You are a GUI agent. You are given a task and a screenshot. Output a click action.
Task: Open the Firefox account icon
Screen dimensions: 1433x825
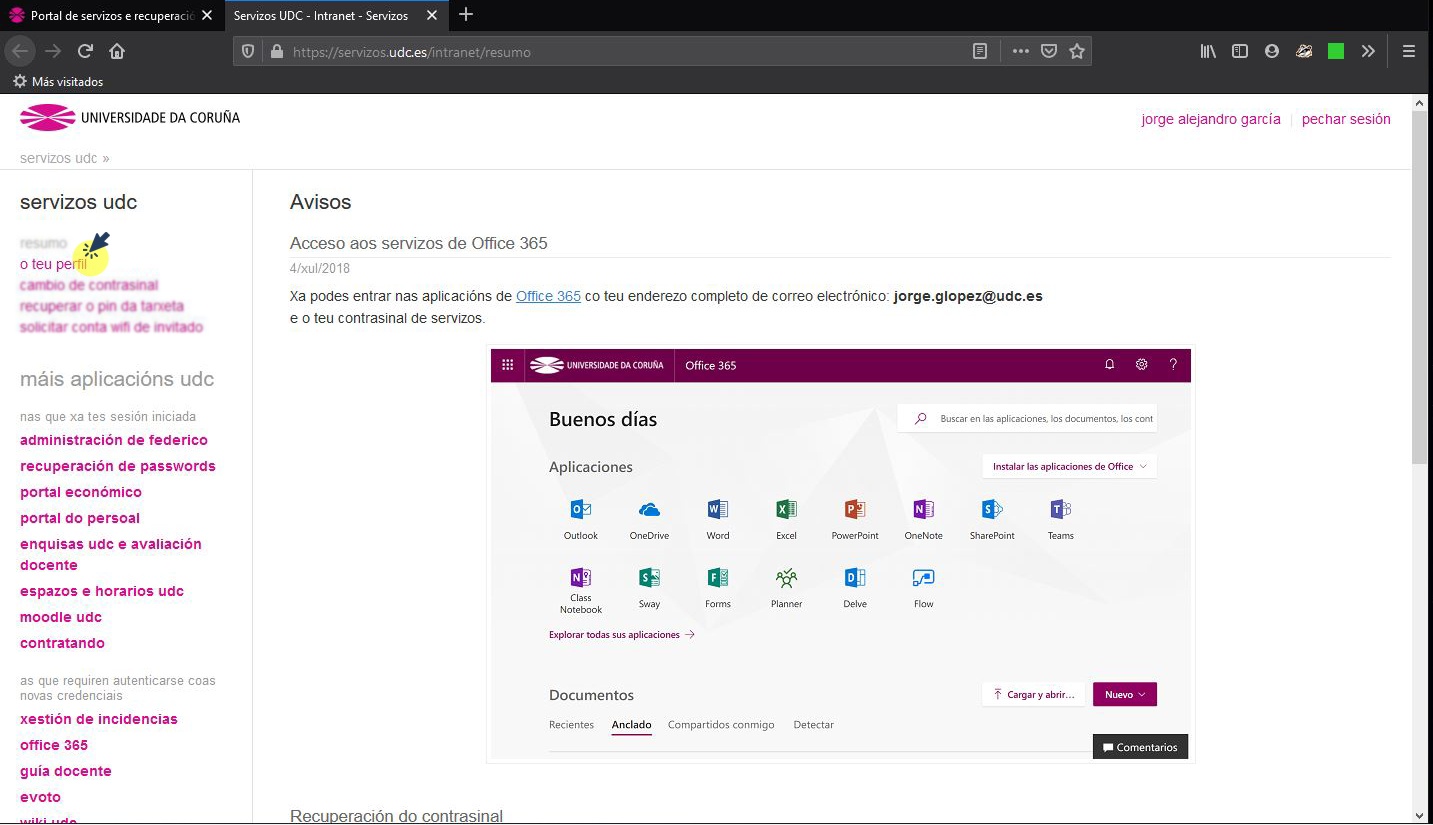click(x=1272, y=51)
